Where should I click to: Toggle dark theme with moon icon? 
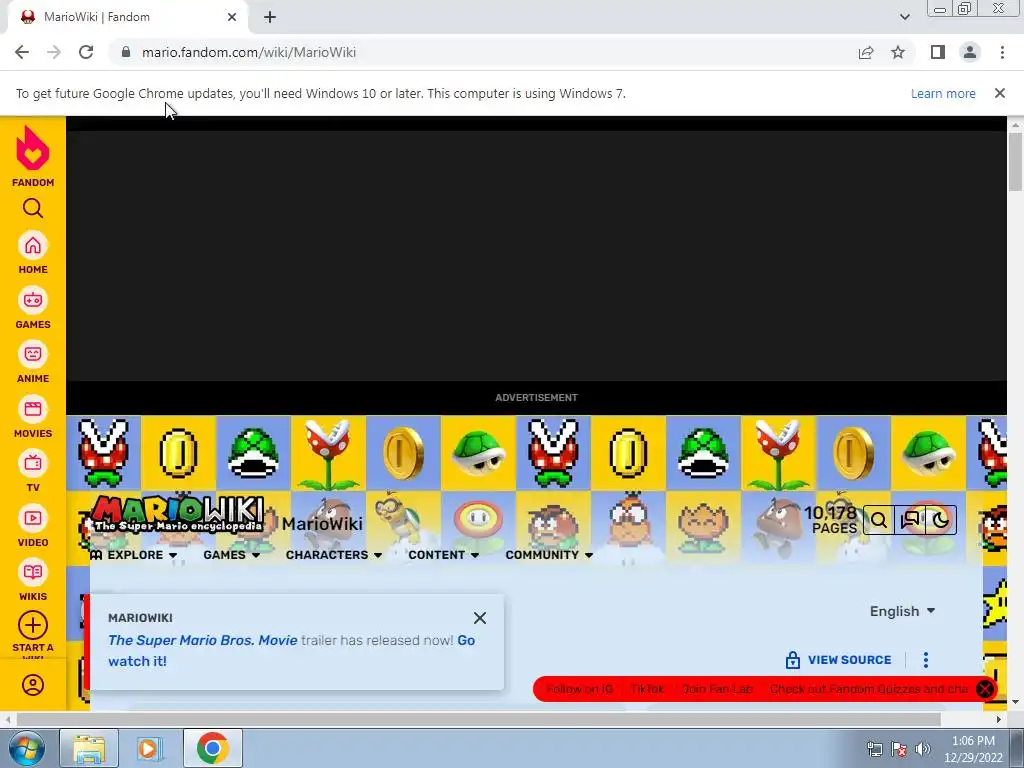940,520
